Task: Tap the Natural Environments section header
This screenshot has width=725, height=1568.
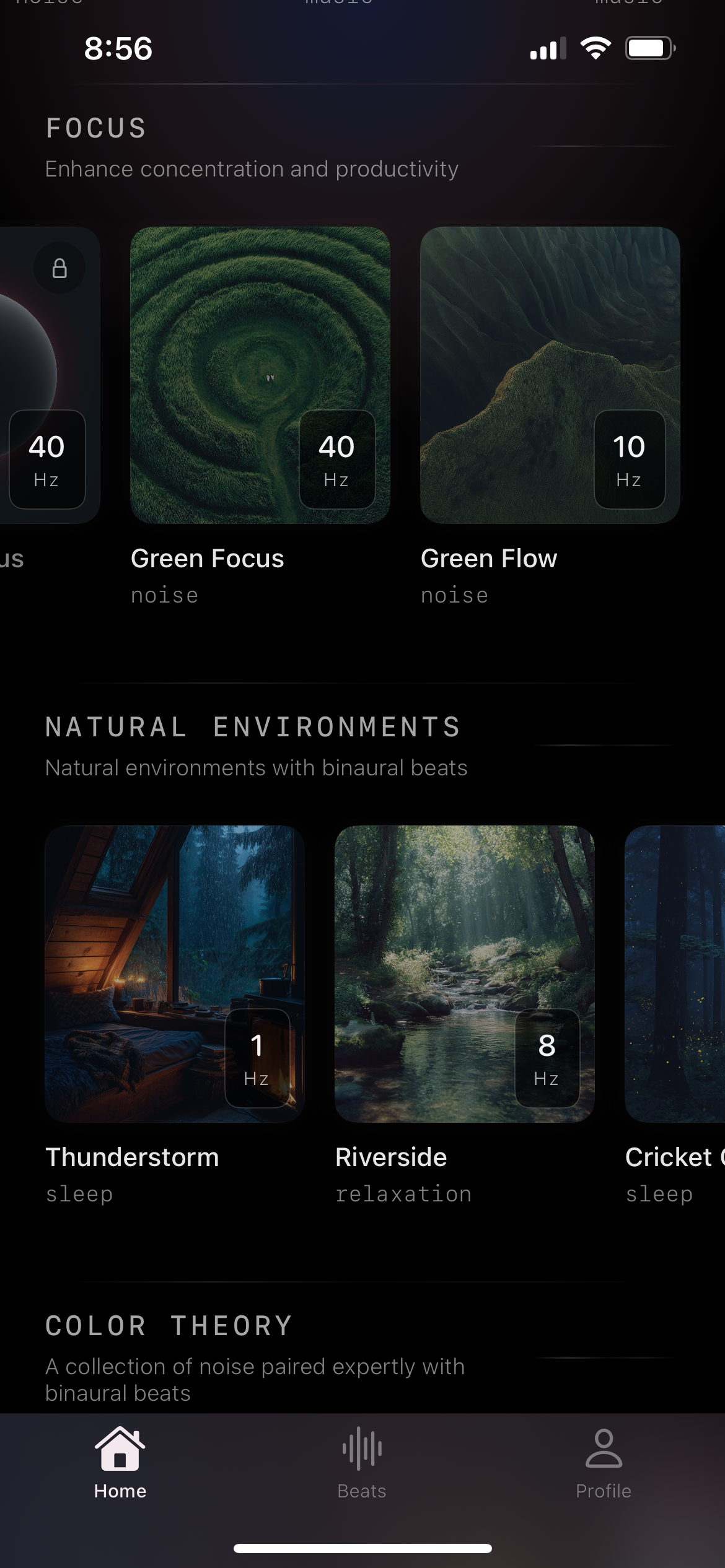Action: point(253,727)
